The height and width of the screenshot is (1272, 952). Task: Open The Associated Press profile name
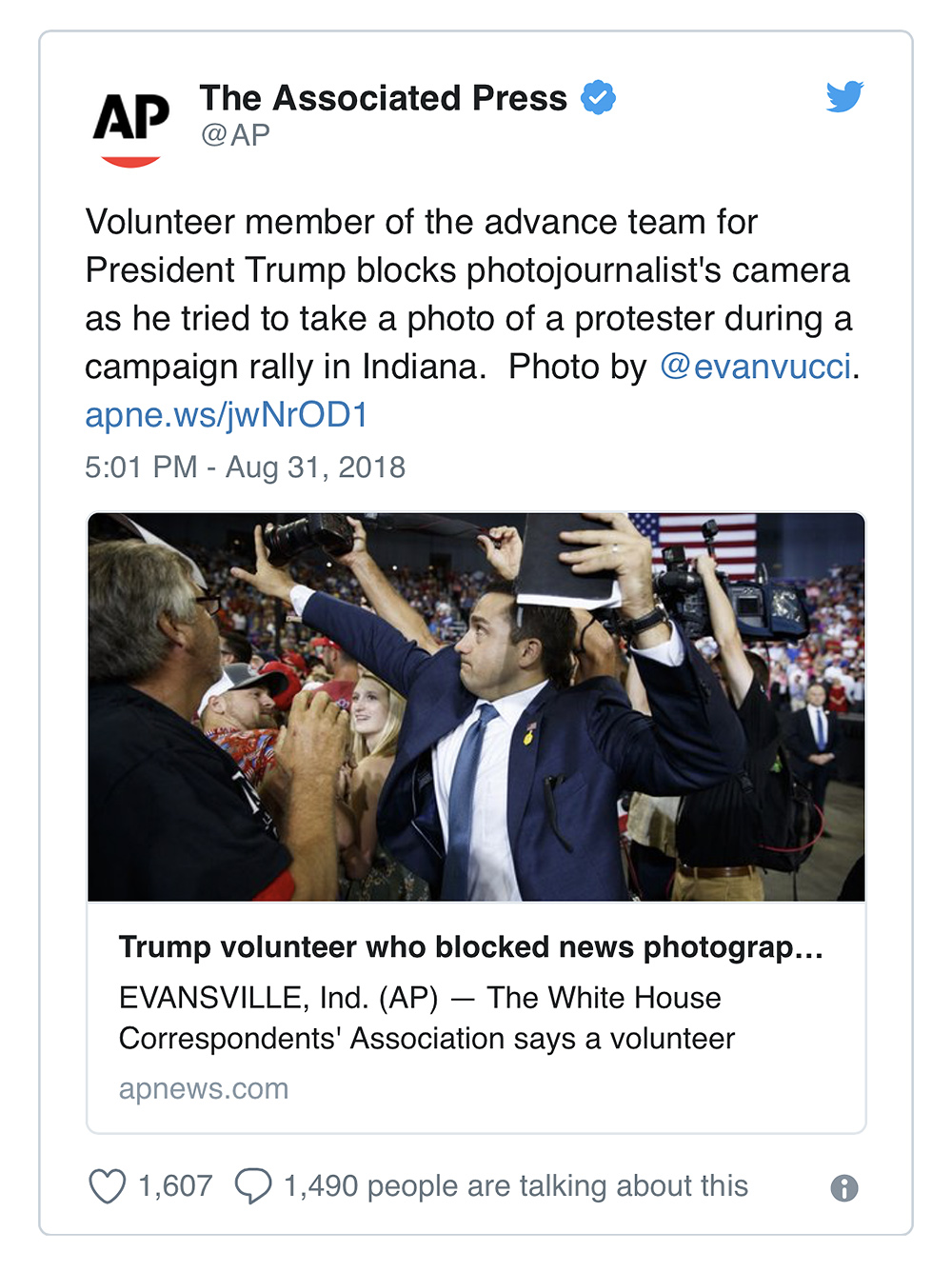383,97
